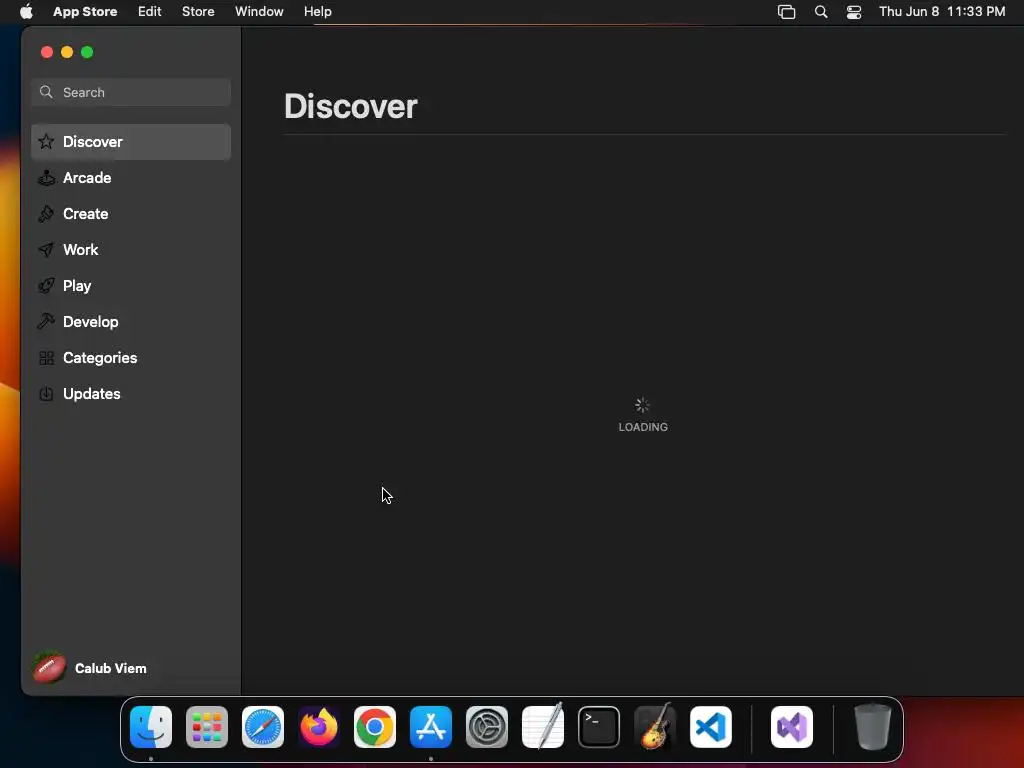The height and width of the screenshot is (768, 1024).
Task: Minimize the App Store window
Action: [x=67, y=52]
